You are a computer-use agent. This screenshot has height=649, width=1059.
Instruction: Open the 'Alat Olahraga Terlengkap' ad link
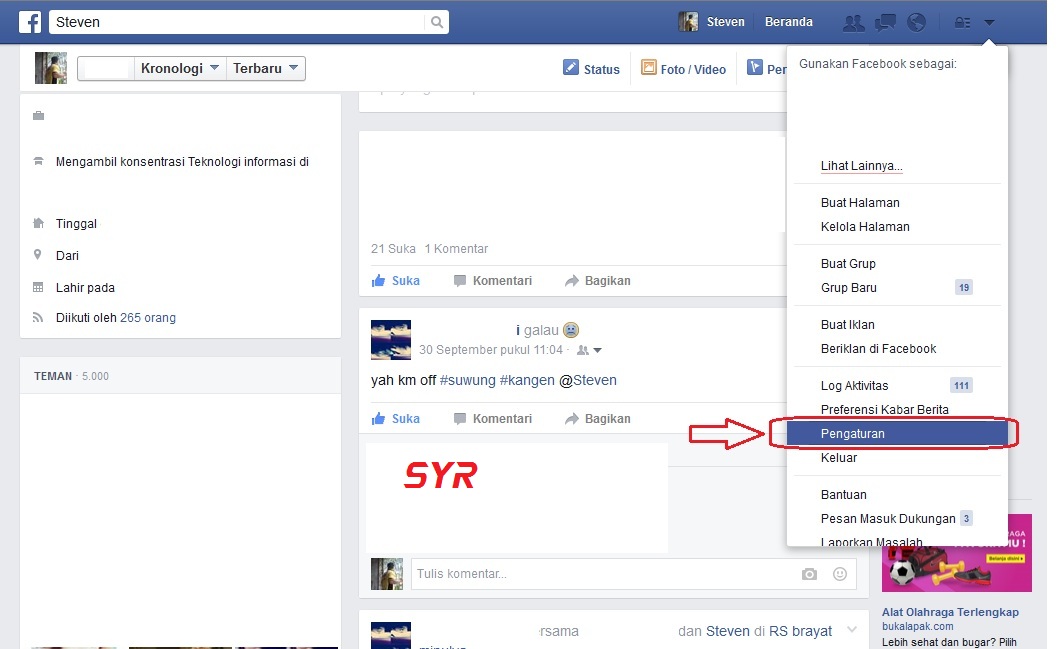tap(950, 612)
